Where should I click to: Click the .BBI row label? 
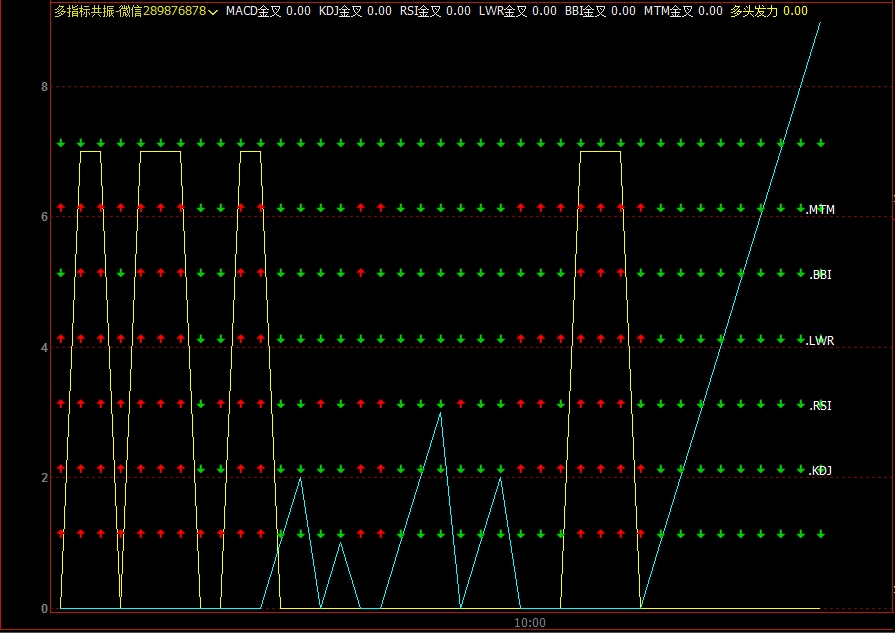click(x=820, y=274)
